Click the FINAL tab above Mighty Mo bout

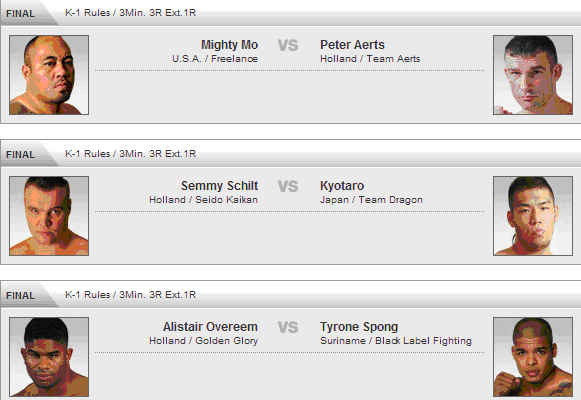click(20, 14)
